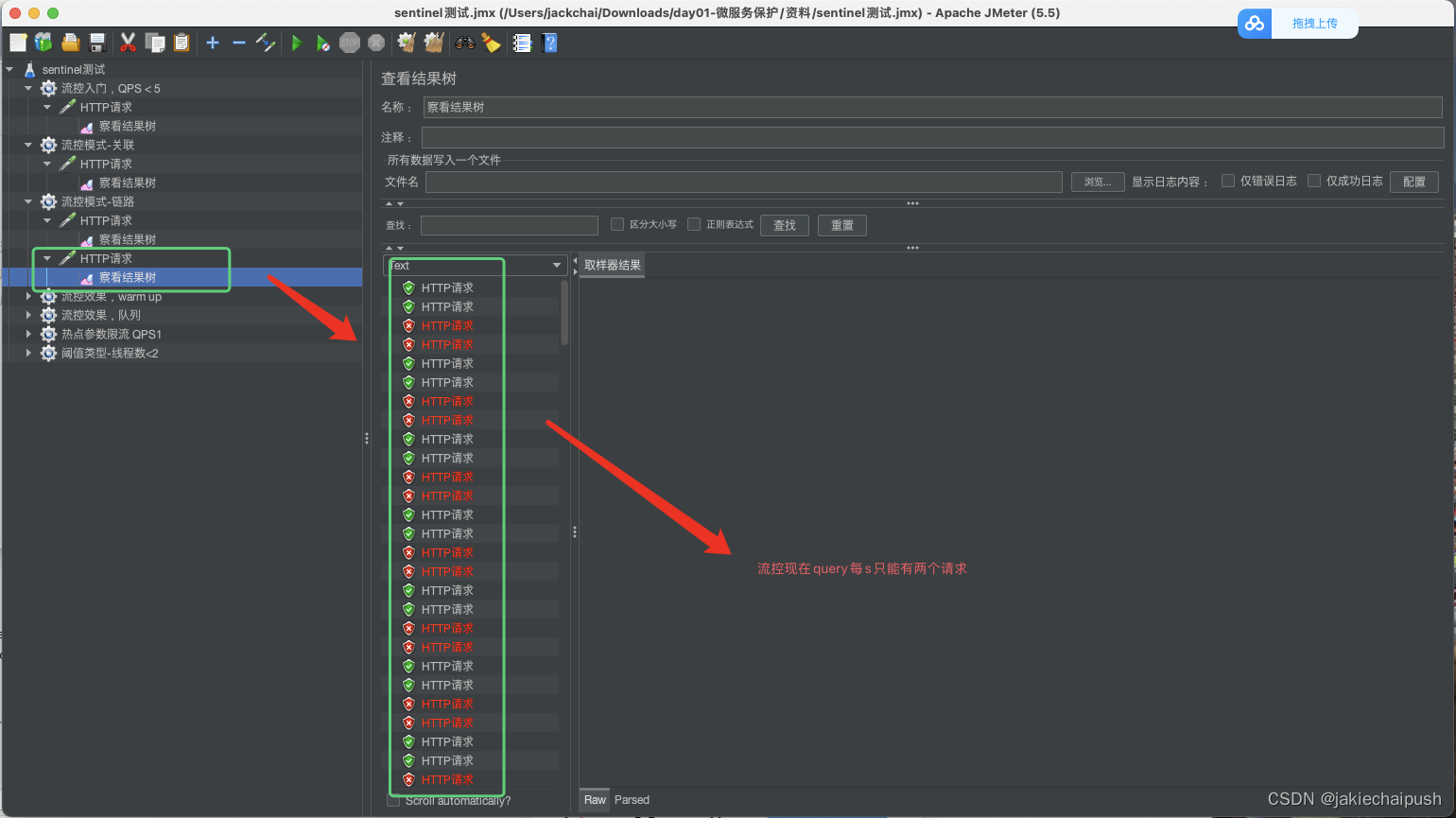Click the results list vertical scrollbar

tap(564, 313)
